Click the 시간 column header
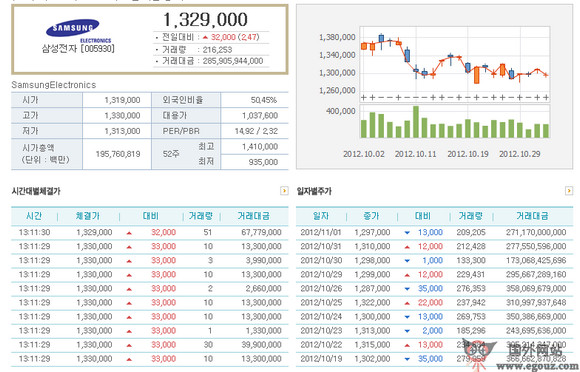The image size is (580, 372). 34,216
